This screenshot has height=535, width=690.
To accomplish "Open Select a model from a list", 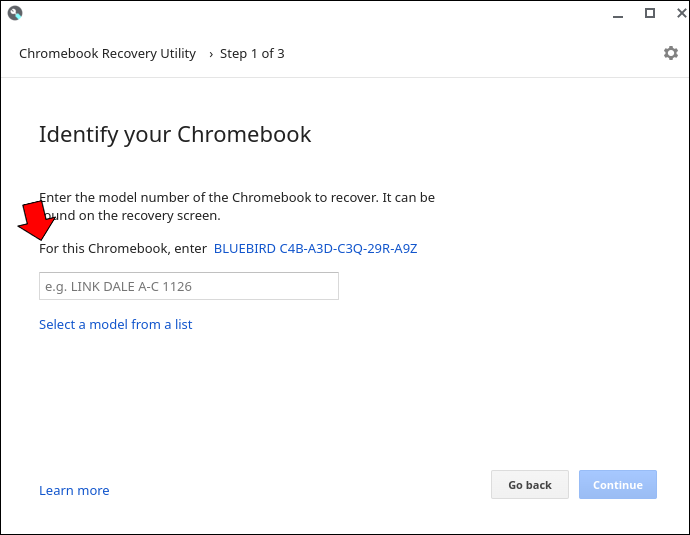I will (115, 325).
